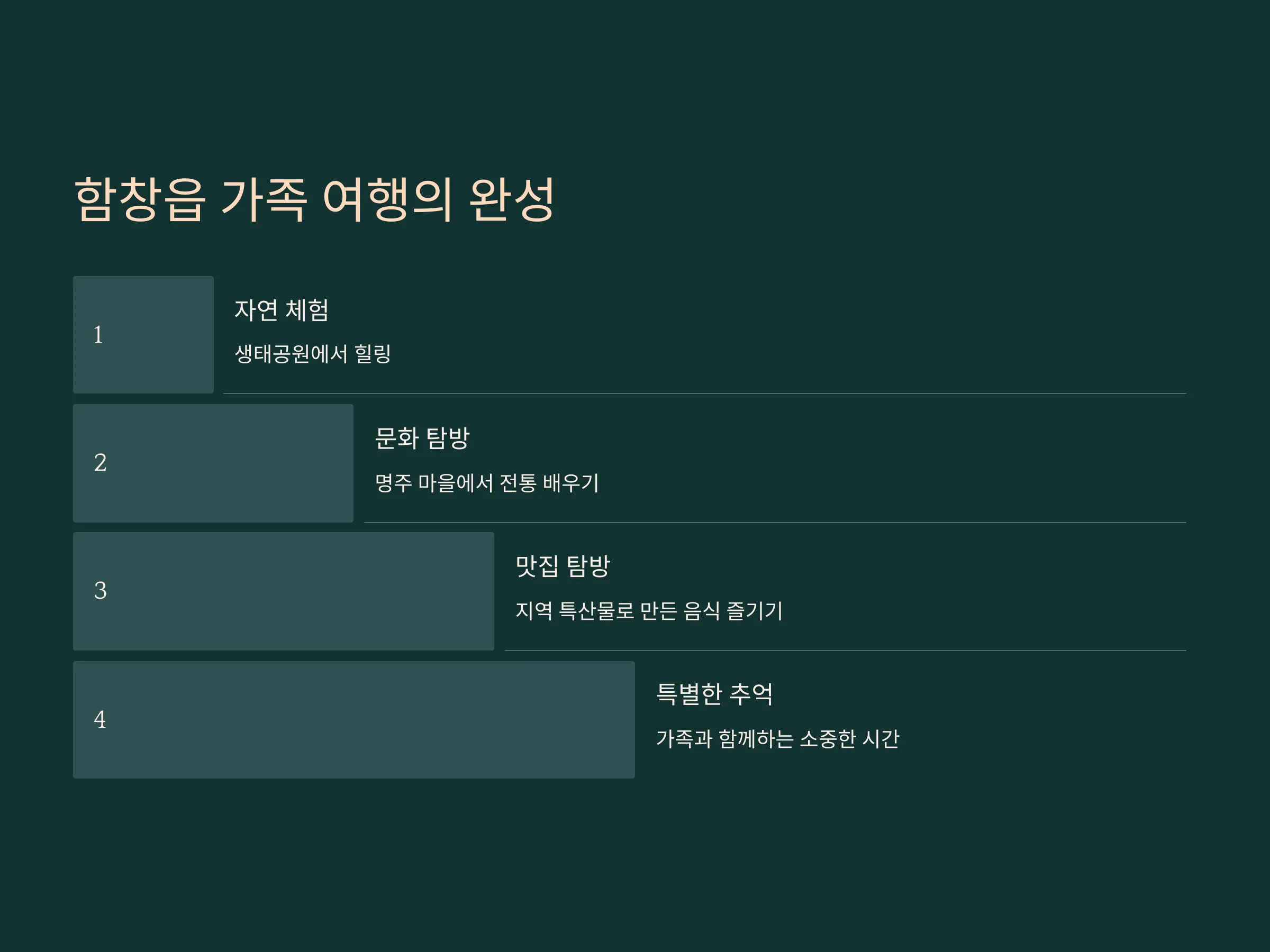Click the text 명주 마을에서 전통 배우기
This screenshot has height=952, width=1270.
click(487, 482)
